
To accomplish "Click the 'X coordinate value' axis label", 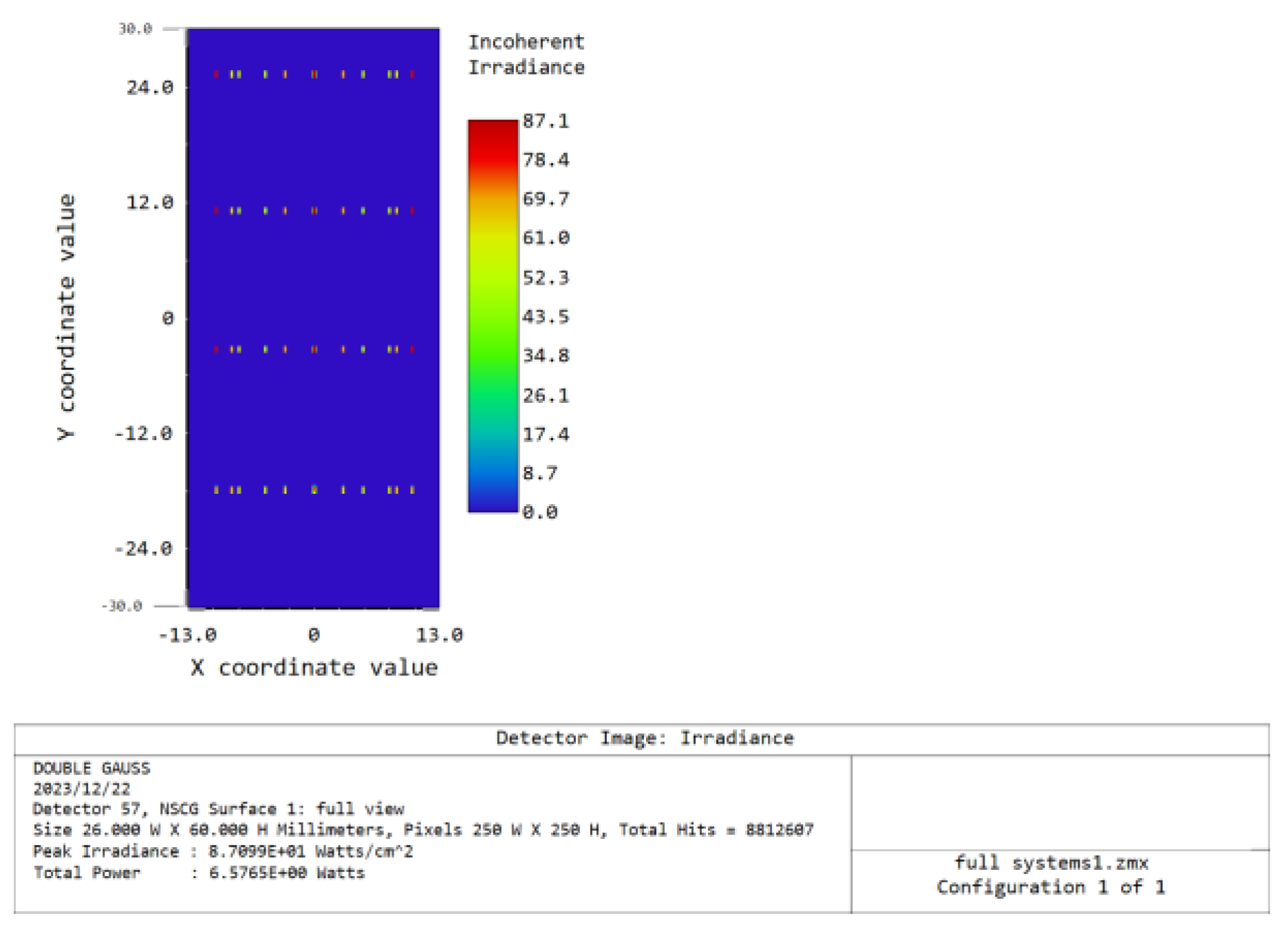I will 314,668.
